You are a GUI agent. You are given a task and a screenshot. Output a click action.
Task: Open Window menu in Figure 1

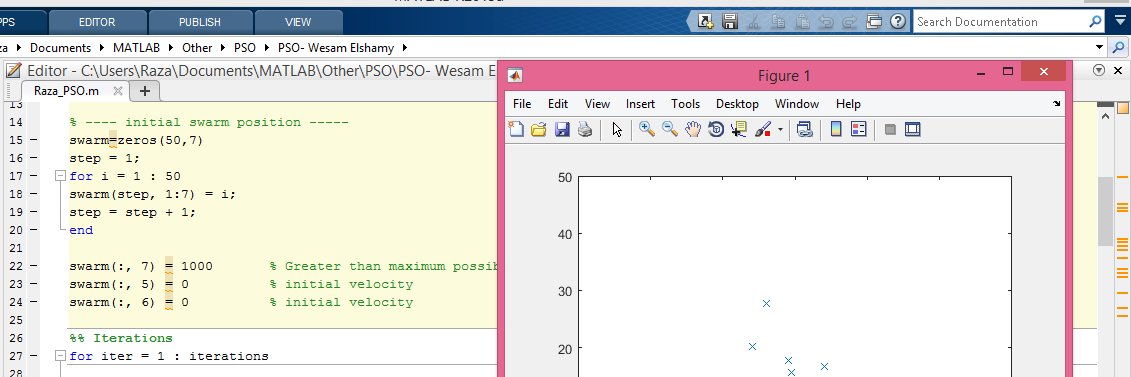click(x=797, y=104)
